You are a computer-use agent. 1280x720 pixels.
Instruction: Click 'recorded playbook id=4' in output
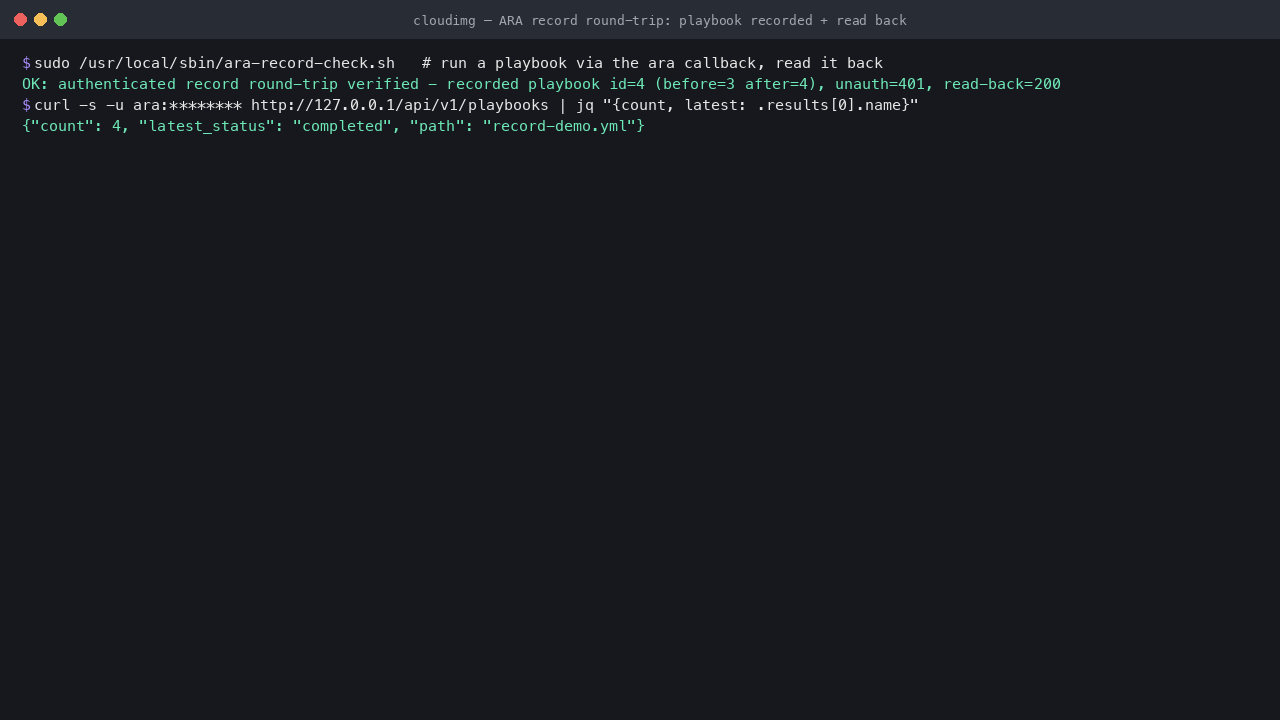(546, 84)
